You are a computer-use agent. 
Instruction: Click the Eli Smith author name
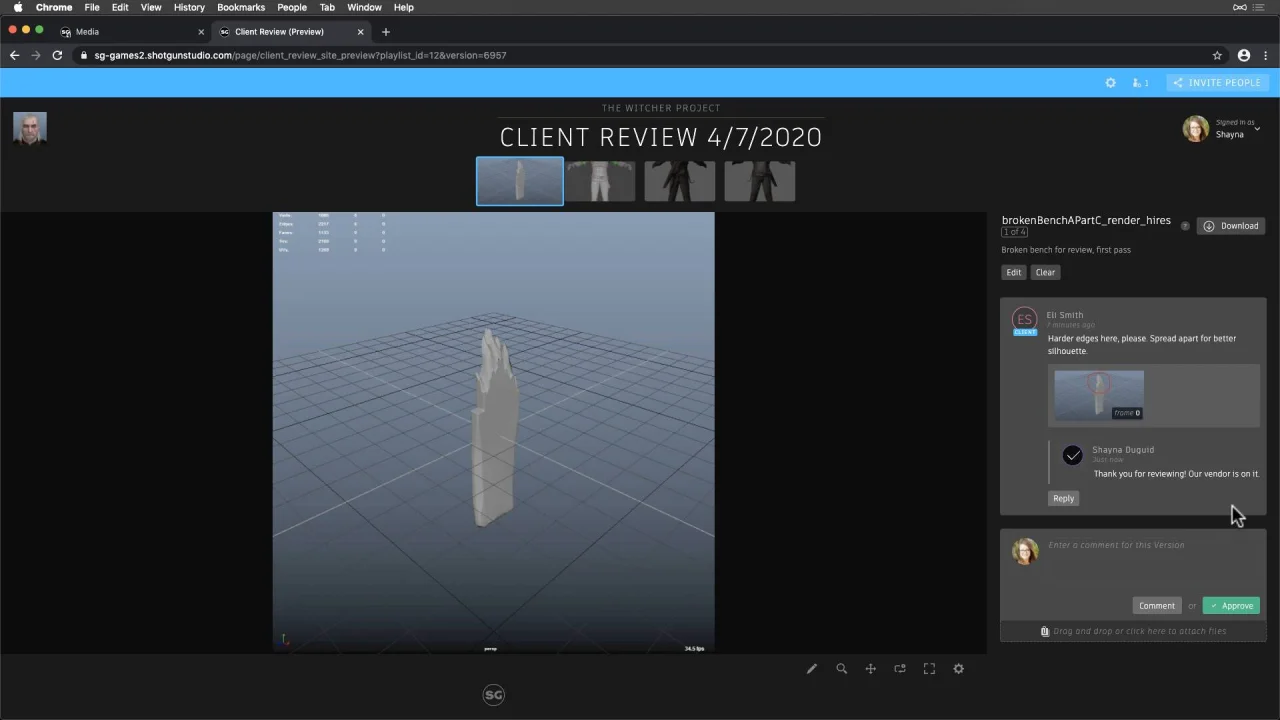point(1065,315)
